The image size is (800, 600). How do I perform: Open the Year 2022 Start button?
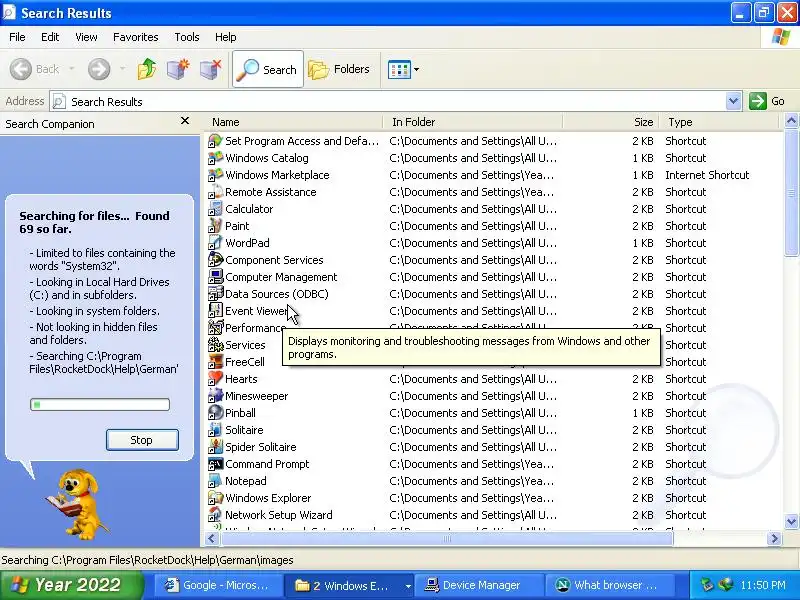(x=72, y=585)
